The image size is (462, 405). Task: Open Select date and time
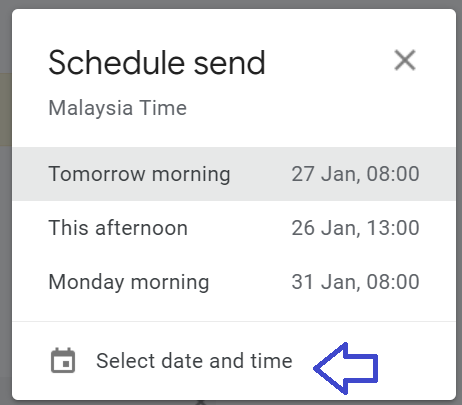tap(234, 361)
